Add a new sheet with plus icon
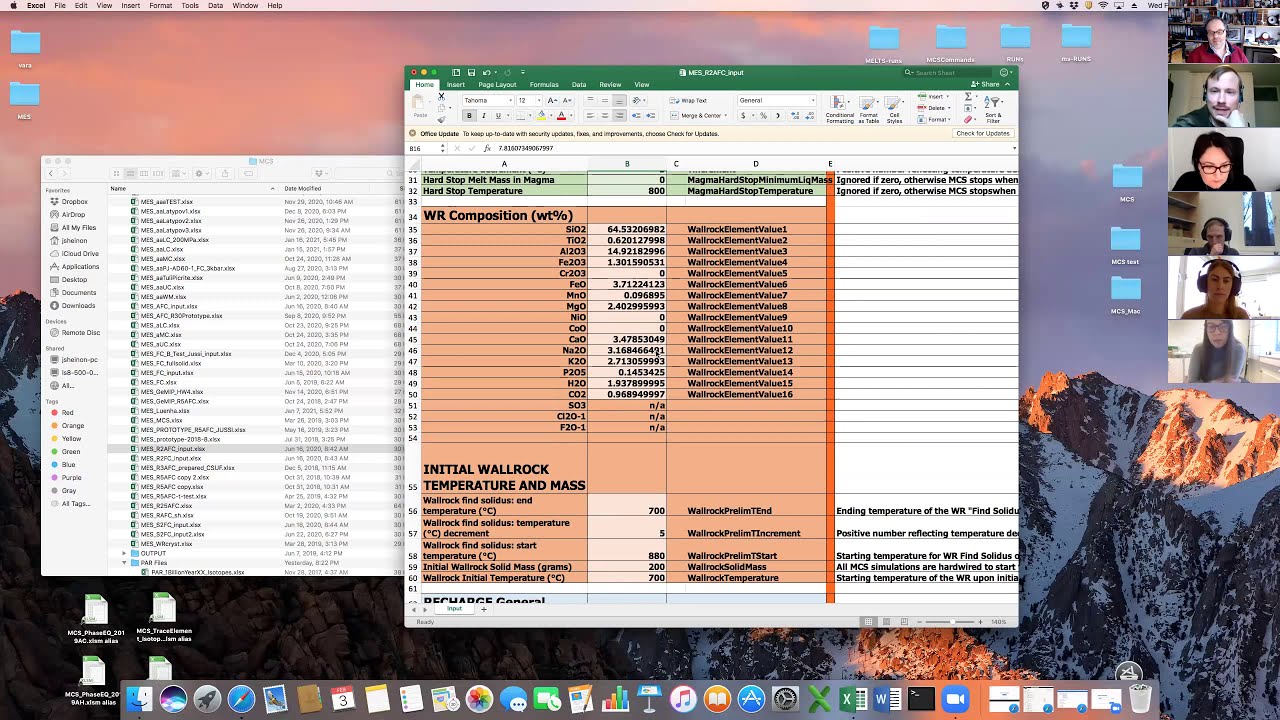Image resolution: width=1280 pixels, height=720 pixels. pyautogui.click(x=484, y=609)
